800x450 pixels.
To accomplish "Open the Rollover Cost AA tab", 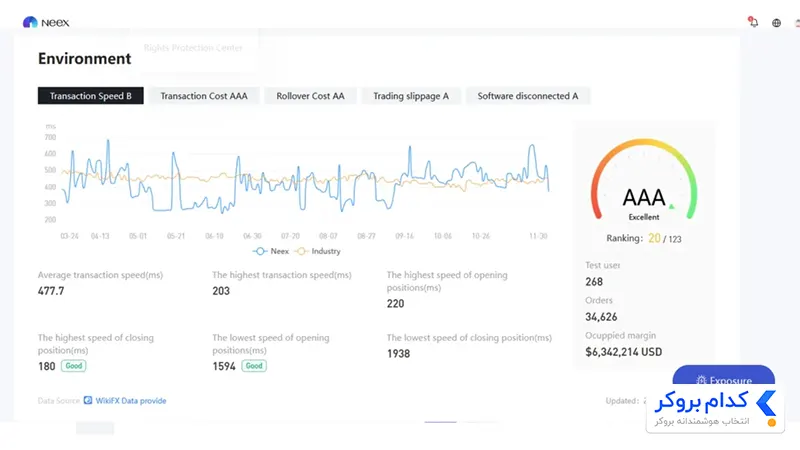I will [x=310, y=96].
